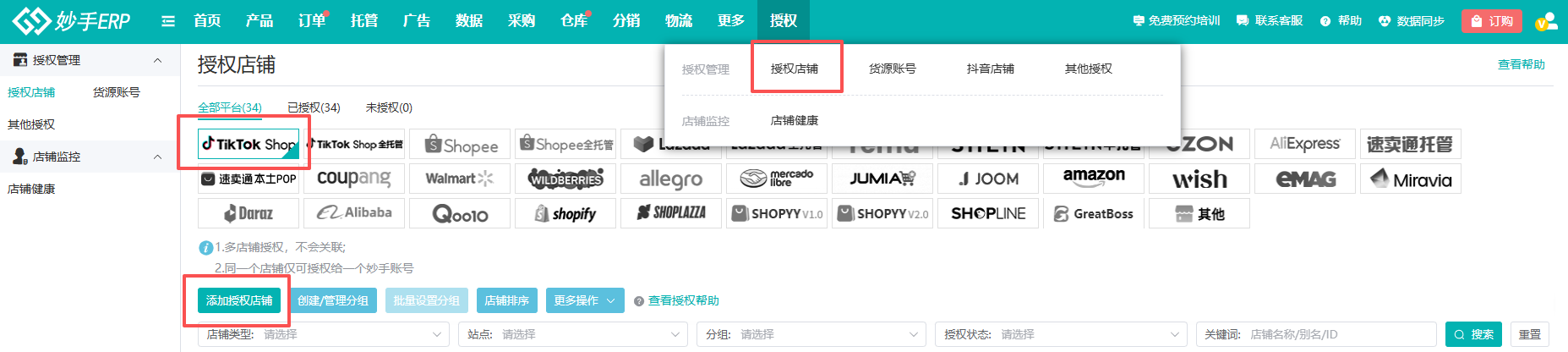
Task: Select the AliExpress platform tile
Action: coord(1304,145)
